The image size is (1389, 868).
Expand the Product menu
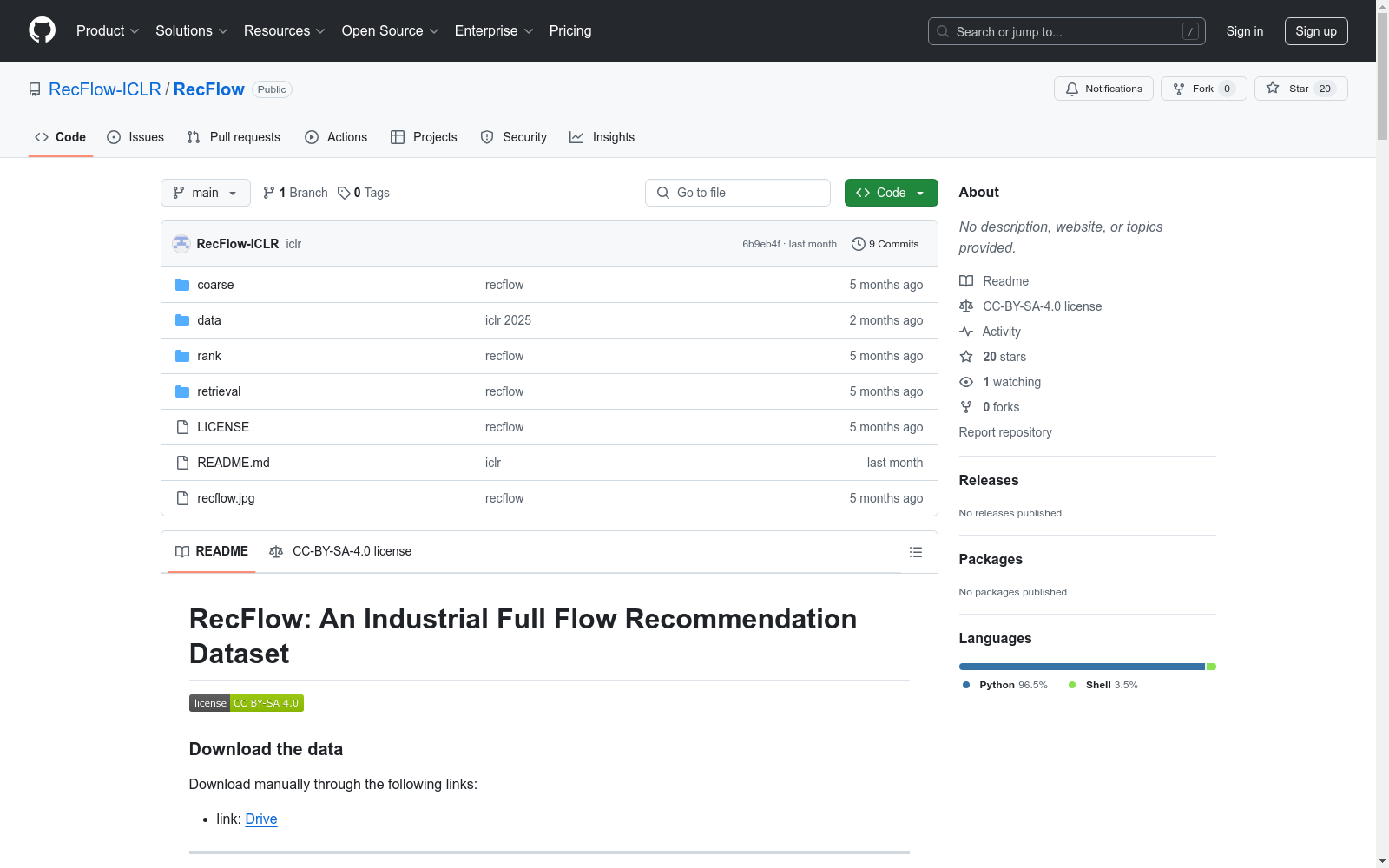108,30
